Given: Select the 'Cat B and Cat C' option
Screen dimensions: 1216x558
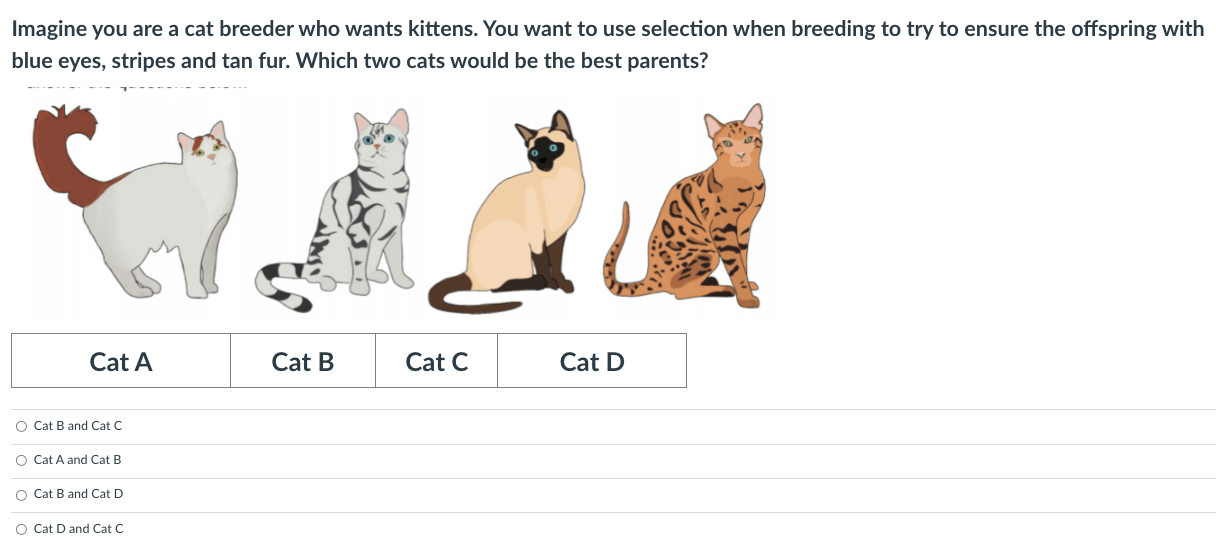Looking at the screenshot, I should click(22, 426).
